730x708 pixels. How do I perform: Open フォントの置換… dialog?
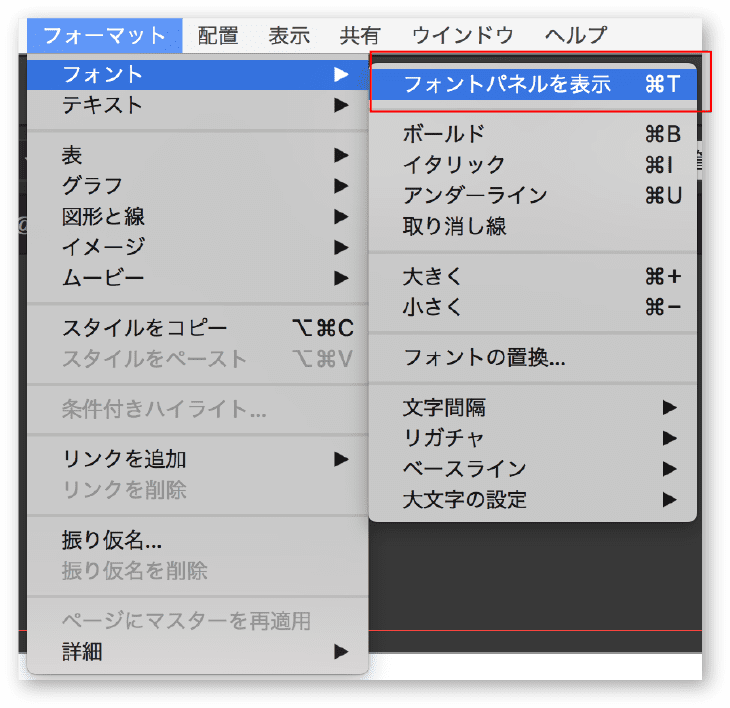click(533, 357)
